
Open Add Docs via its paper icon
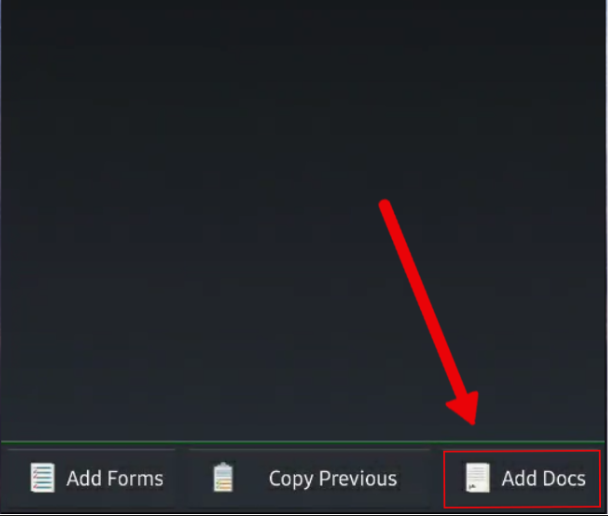(x=477, y=478)
